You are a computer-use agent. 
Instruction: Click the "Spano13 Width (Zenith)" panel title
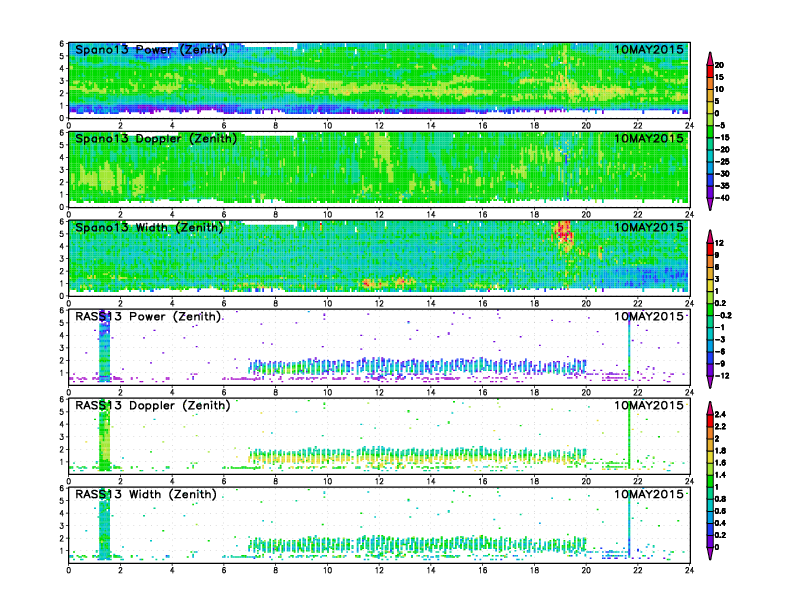[150, 228]
